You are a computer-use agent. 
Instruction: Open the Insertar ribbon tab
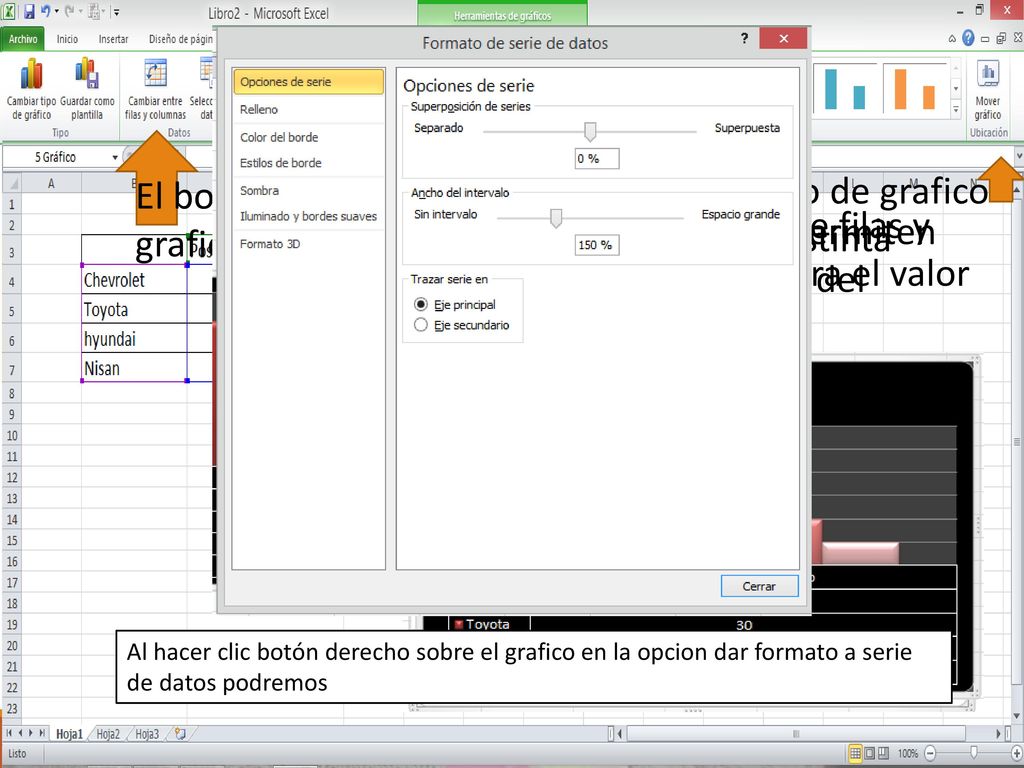pyautogui.click(x=113, y=39)
